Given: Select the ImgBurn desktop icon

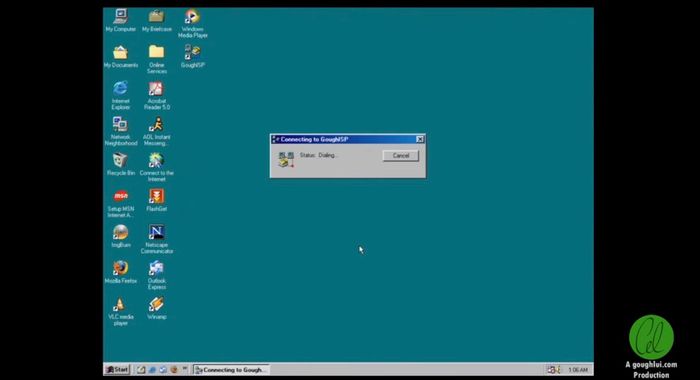Looking at the screenshot, I should pos(121,236).
